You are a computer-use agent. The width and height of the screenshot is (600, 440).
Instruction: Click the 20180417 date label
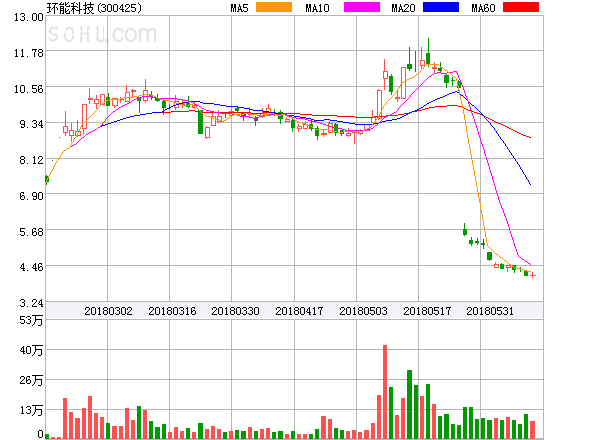point(299,311)
